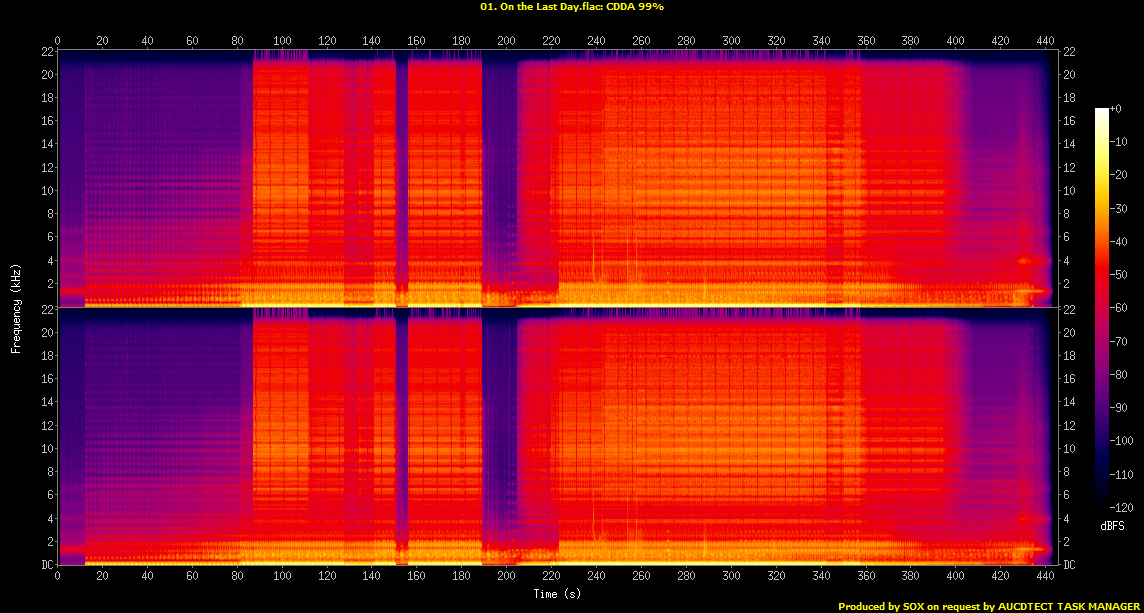Click the 'dBFS' label under the color scale
The width and height of the screenshot is (1144, 613).
(1112, 525)
